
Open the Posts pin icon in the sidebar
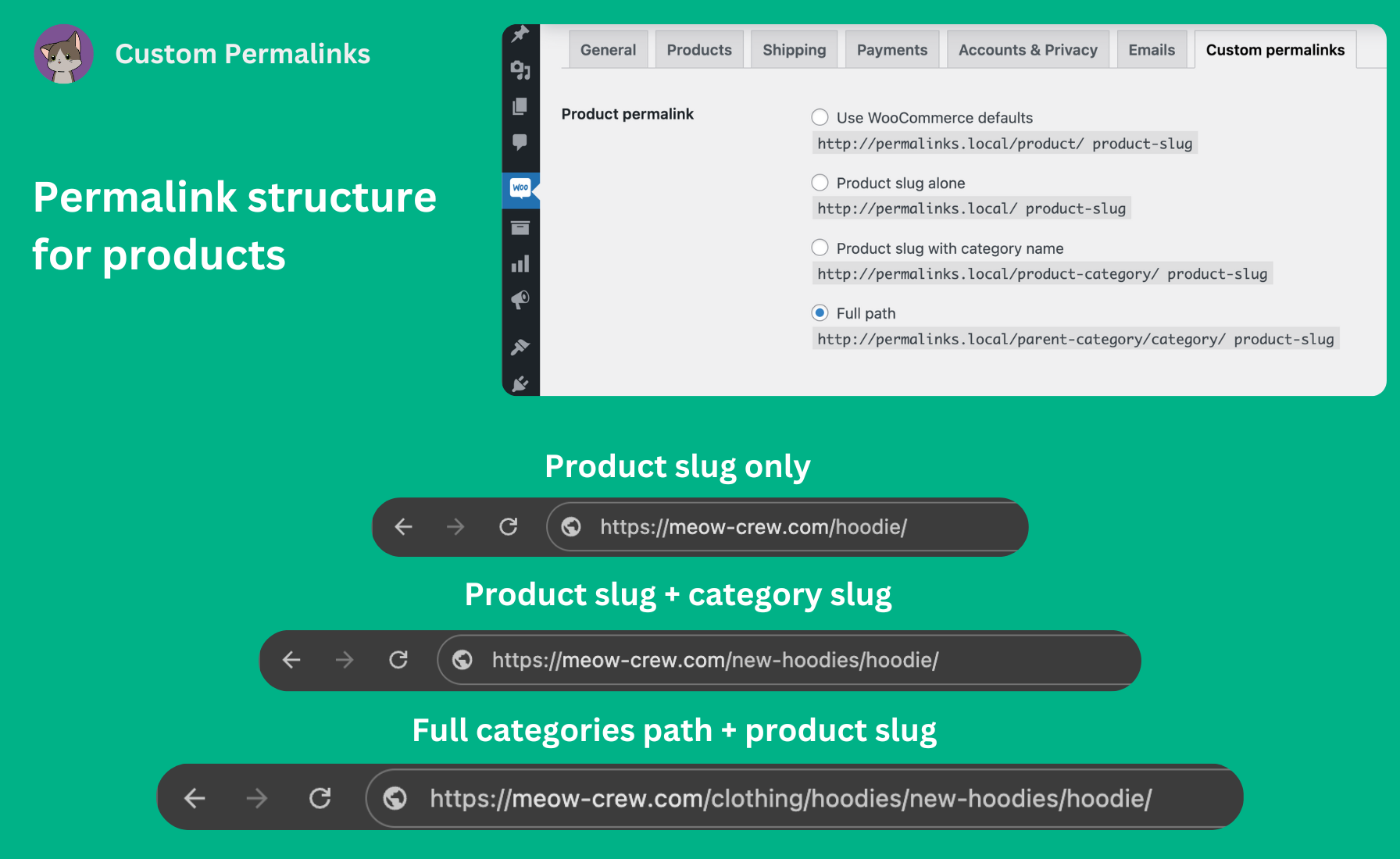[x=520, y=33]
